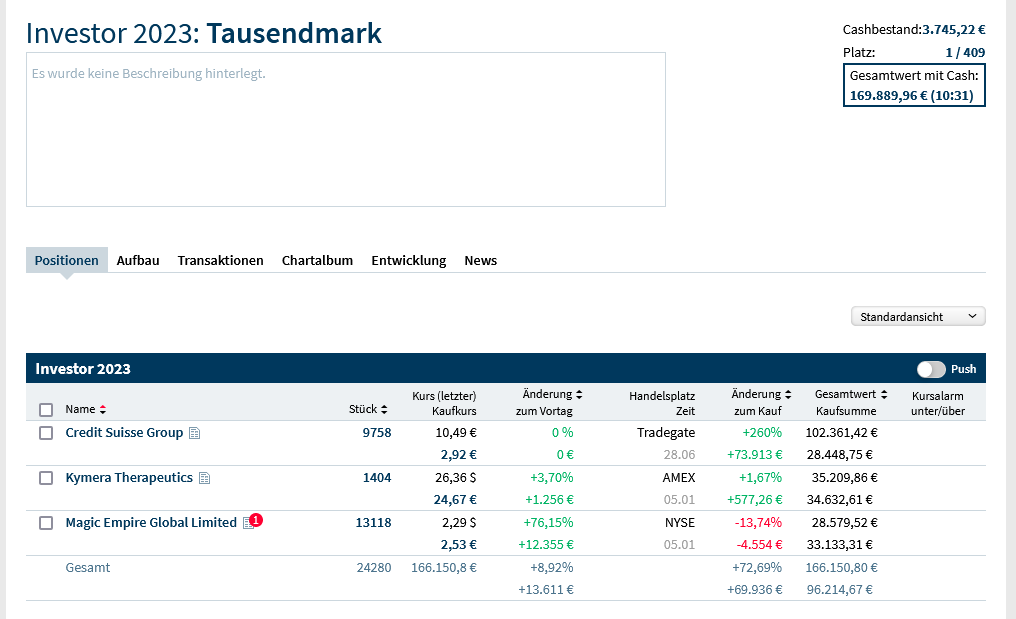The image size is (1016, 619).
Task: Sort by Änderung zum Kauf arrows
Action: click(x=788, y=395)
